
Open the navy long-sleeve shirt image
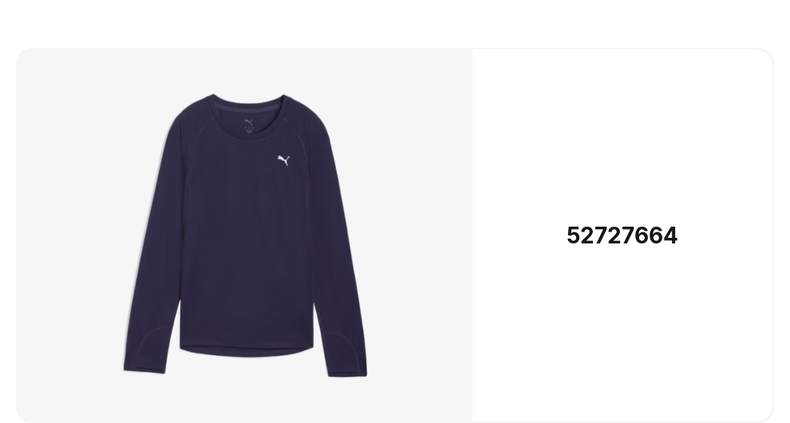245,235
